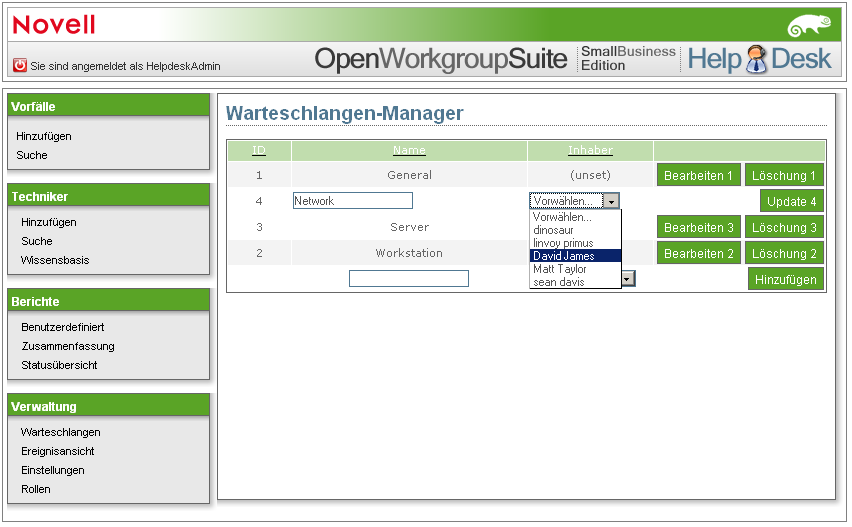Open the owner dropdown in the new-queue row
Image resolution: width=852 pixels, height=527 pixels.
(x=628, y=279)
